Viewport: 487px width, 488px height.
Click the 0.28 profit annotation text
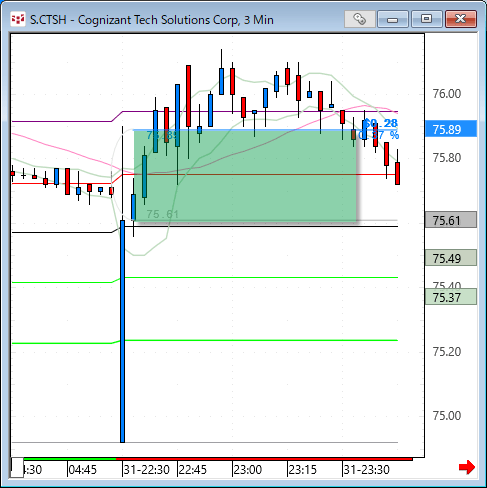[x=381, y=123]
